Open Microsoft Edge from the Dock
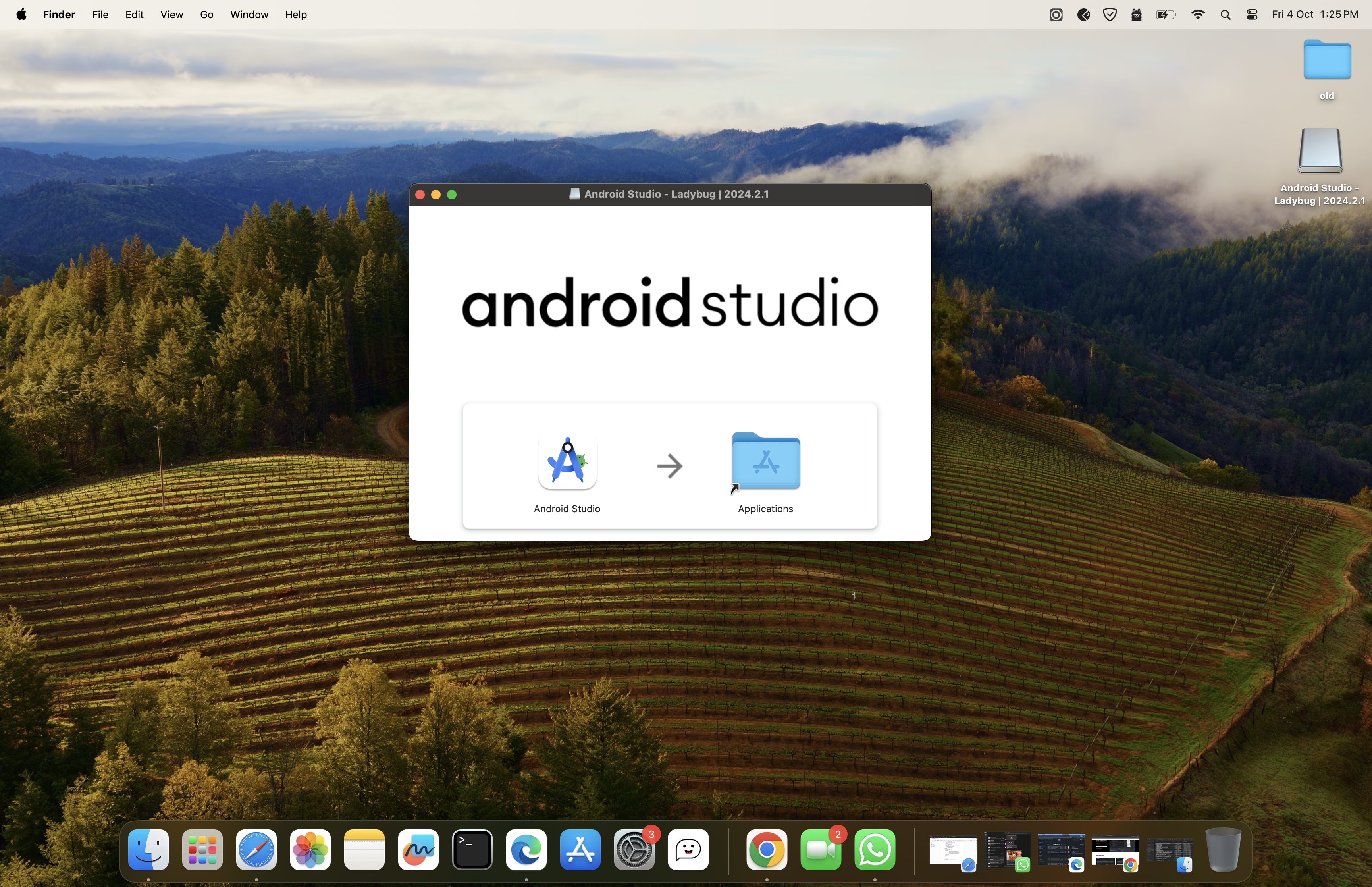This screenshot has width=1372, height=887. pyautogui.click(x=526, y=850)
